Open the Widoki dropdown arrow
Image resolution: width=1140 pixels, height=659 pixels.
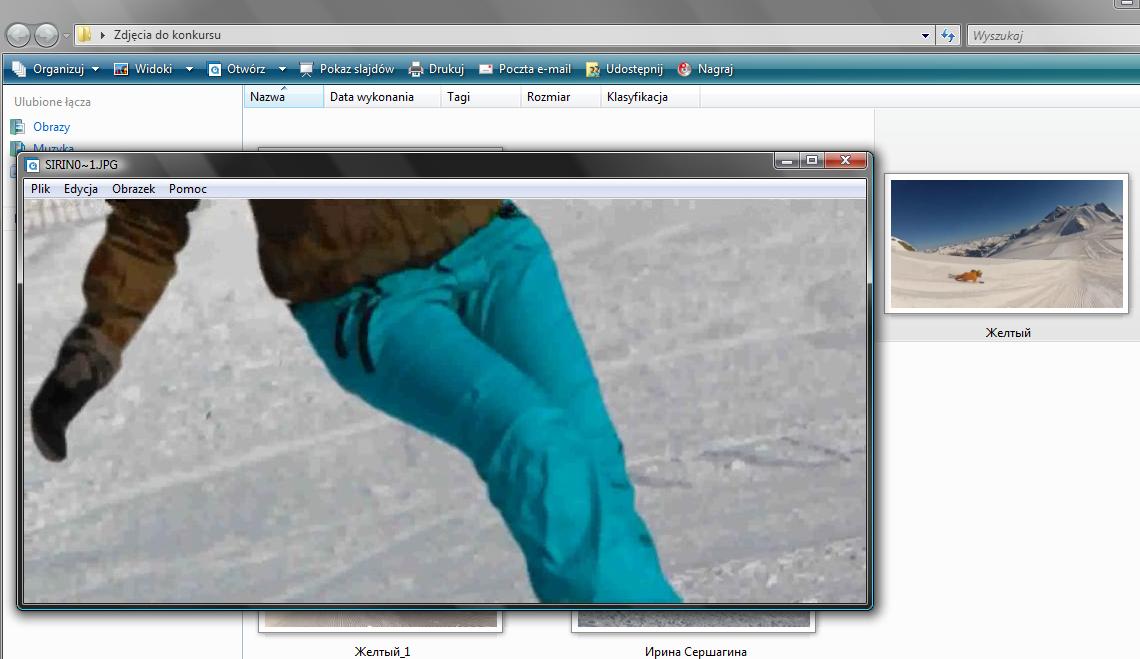pyautogui.click(x=189, y=69)
